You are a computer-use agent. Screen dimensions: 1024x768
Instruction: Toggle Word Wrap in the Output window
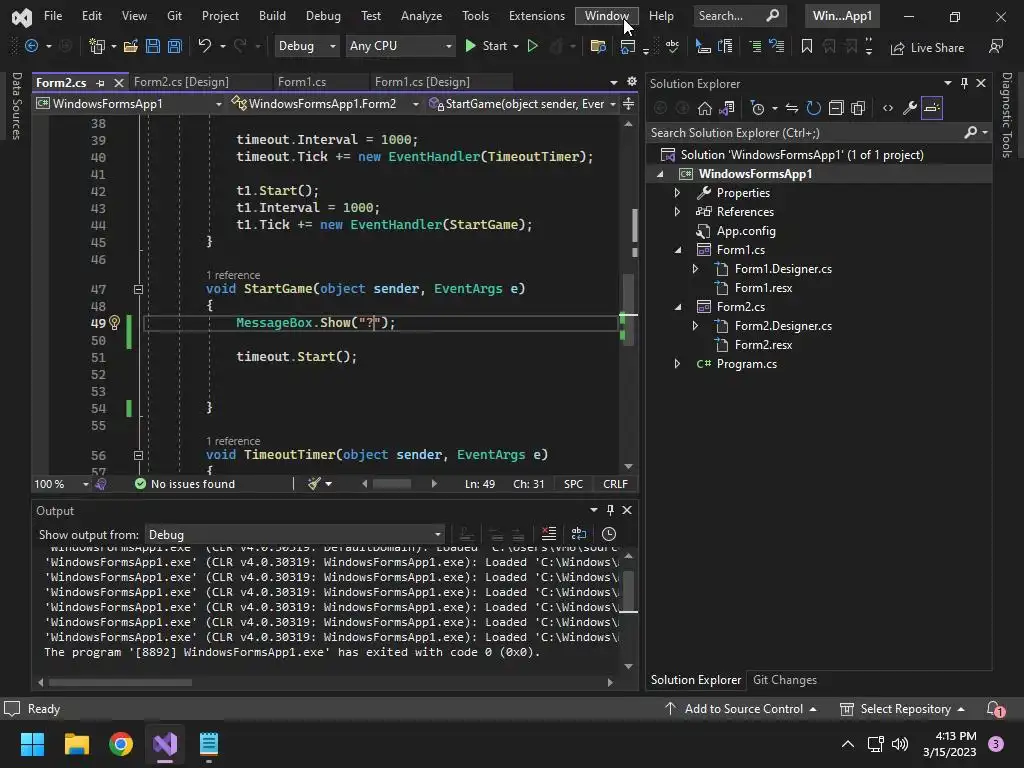click(579, 534)
